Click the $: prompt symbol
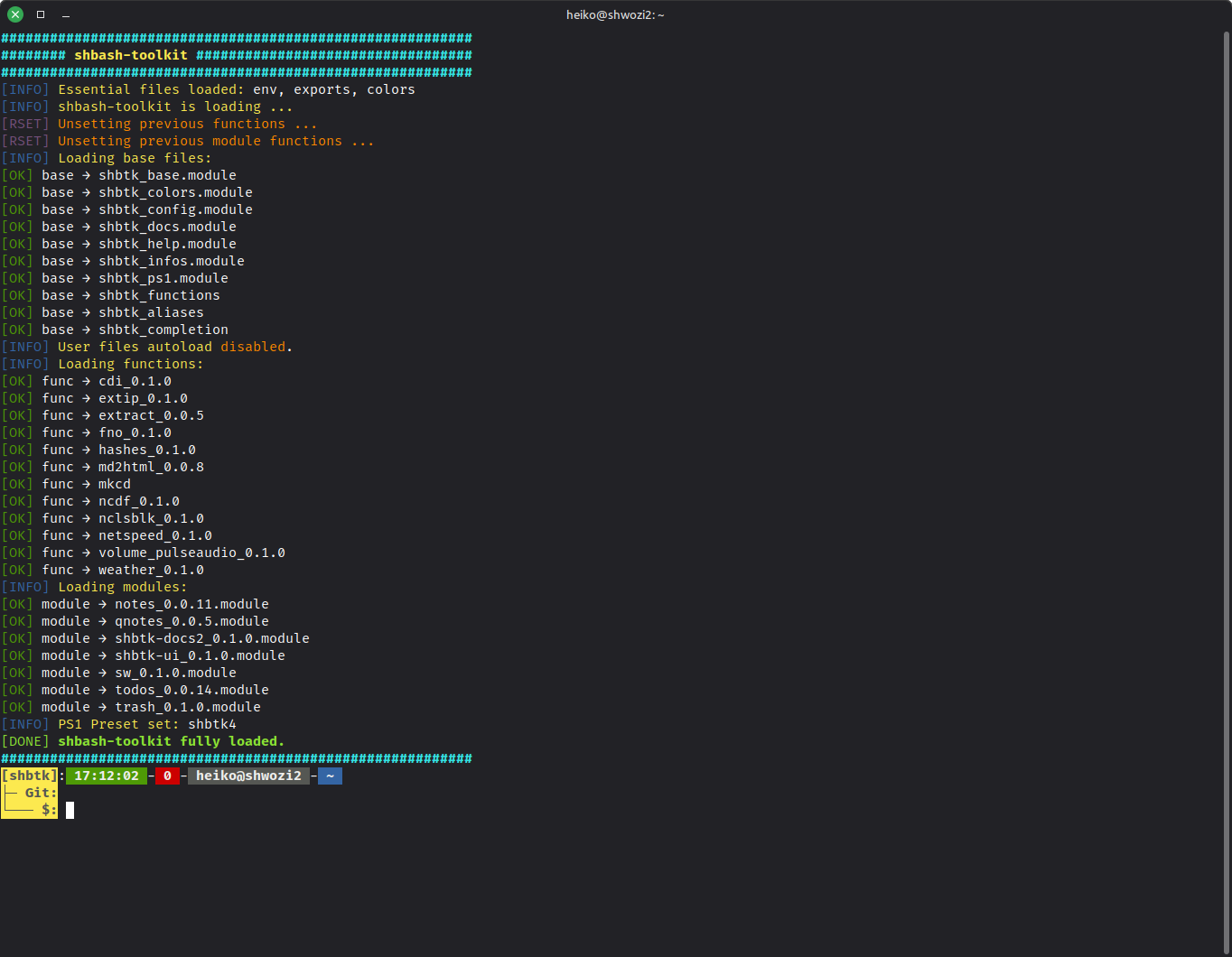The height and width of the screenshot is (957, 1232). point(49,810)
